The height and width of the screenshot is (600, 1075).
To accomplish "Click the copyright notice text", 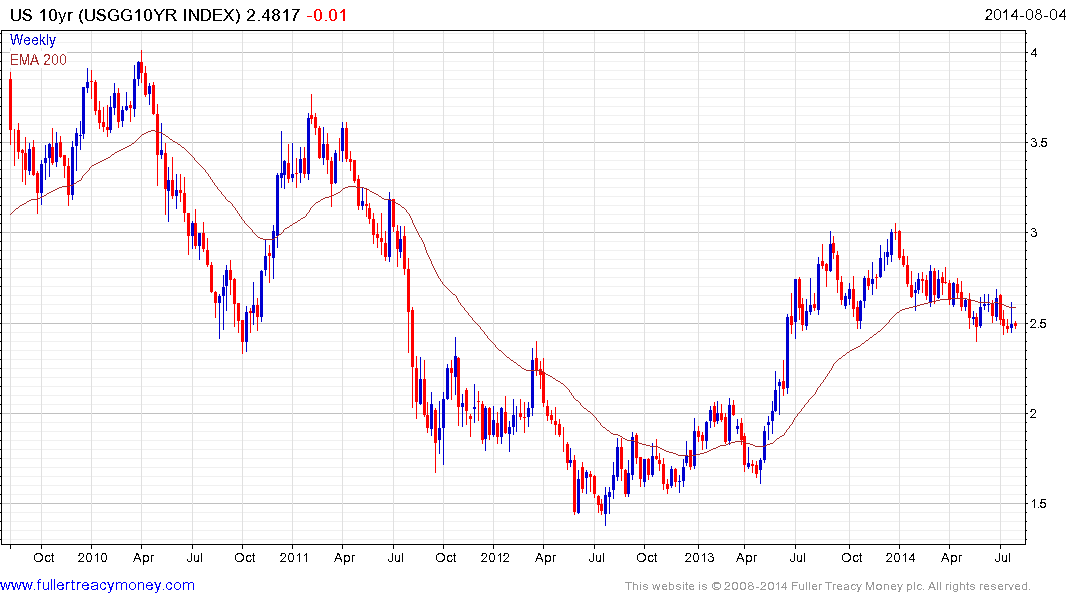I will point(828,586).
